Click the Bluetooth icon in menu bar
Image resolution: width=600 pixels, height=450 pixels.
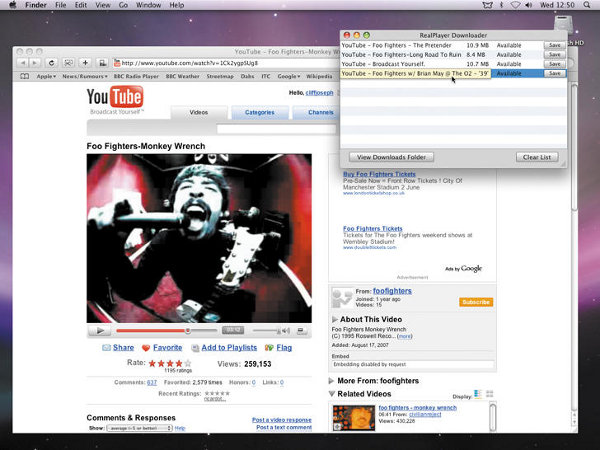tap(501, 5)
